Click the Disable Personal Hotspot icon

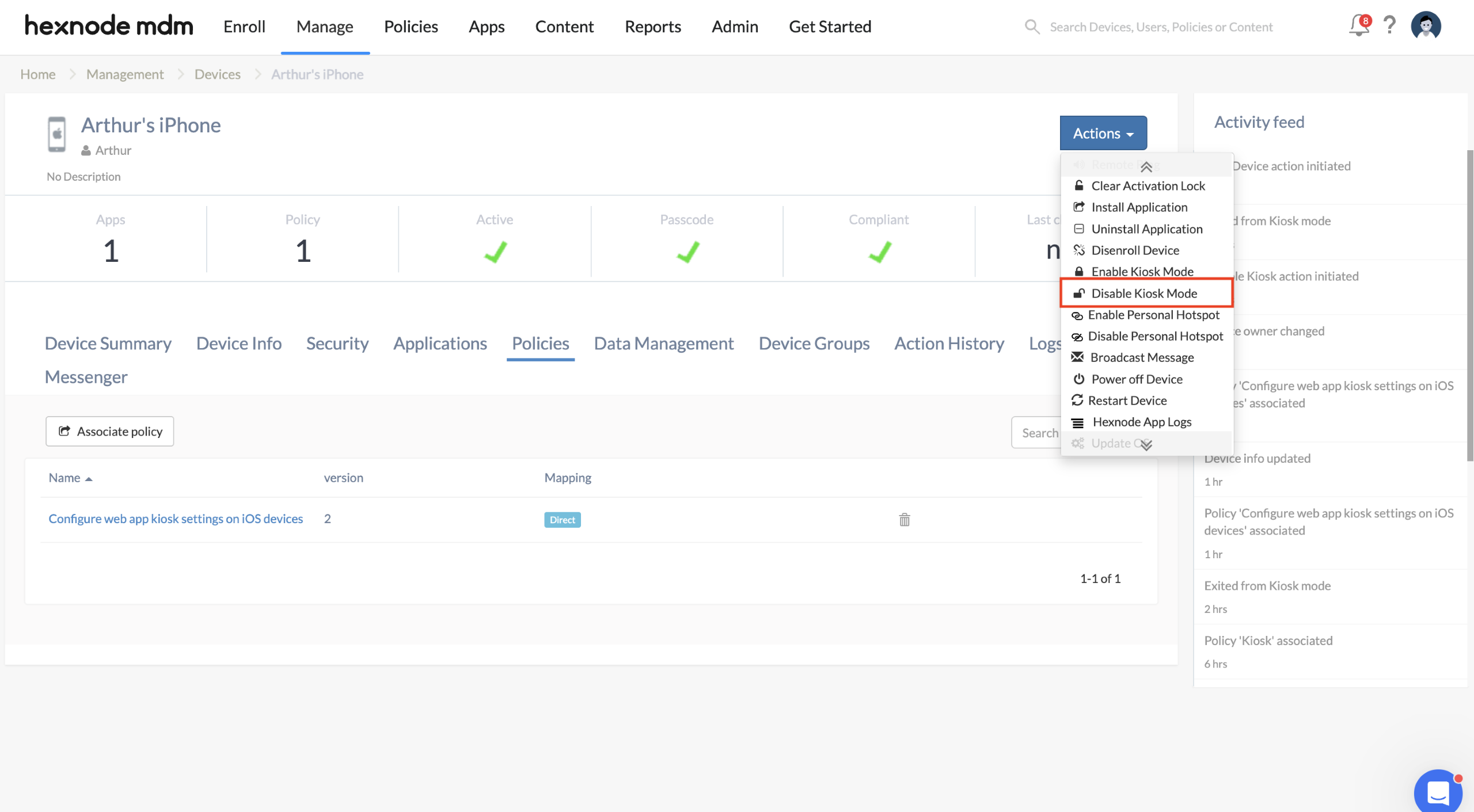click(1077, 337)
